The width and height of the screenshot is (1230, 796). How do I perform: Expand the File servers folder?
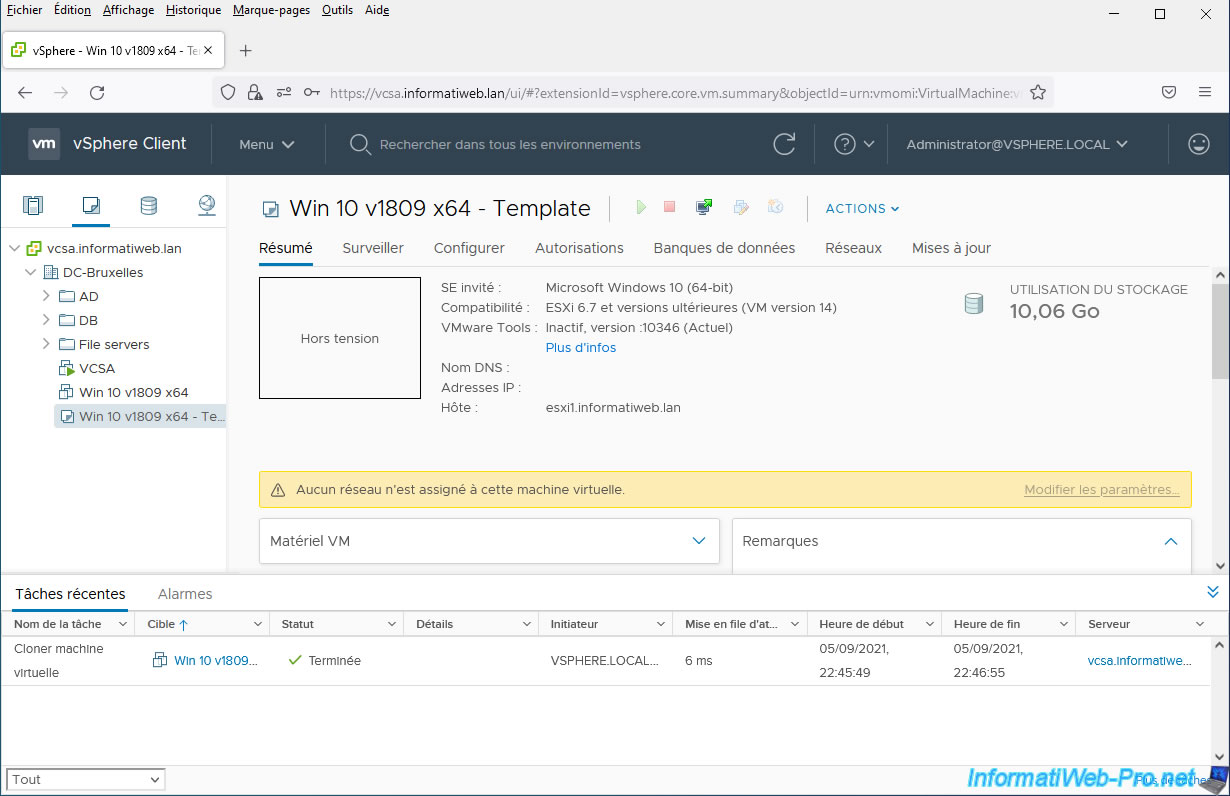tap(46, 344)
